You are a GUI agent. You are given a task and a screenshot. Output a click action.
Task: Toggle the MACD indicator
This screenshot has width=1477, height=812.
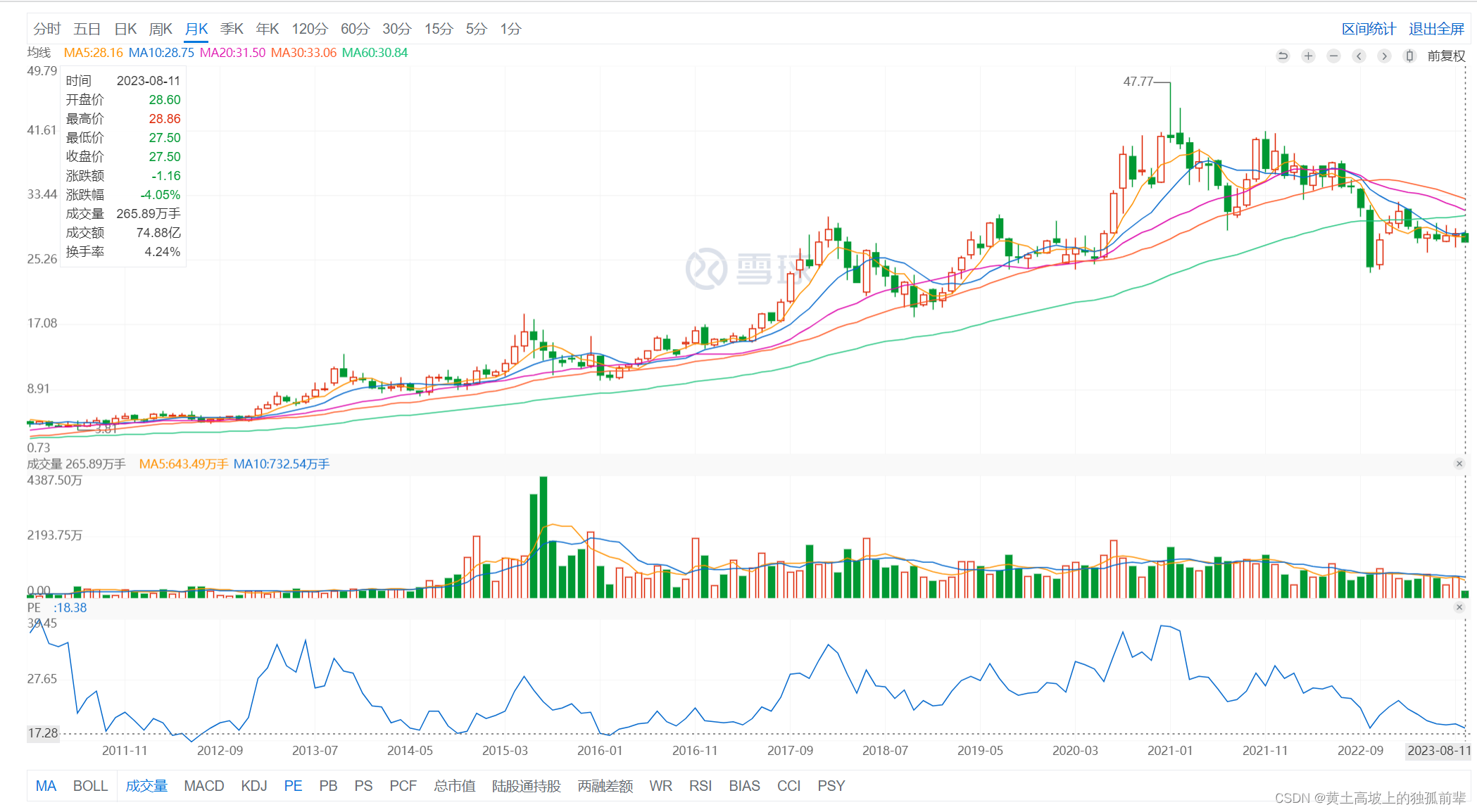(x=203, y=786)
